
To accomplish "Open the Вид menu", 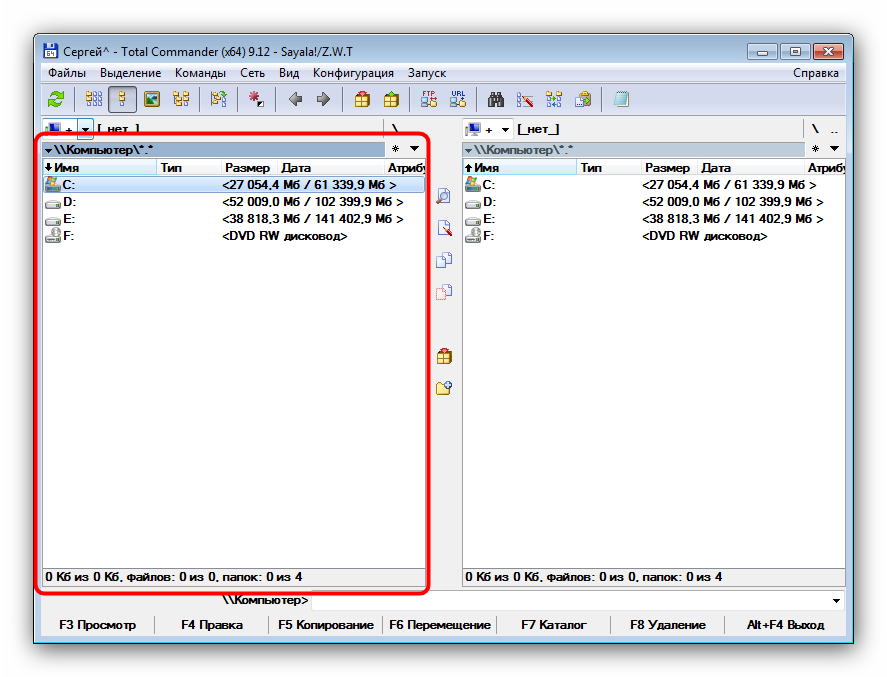I will (289, 73).
